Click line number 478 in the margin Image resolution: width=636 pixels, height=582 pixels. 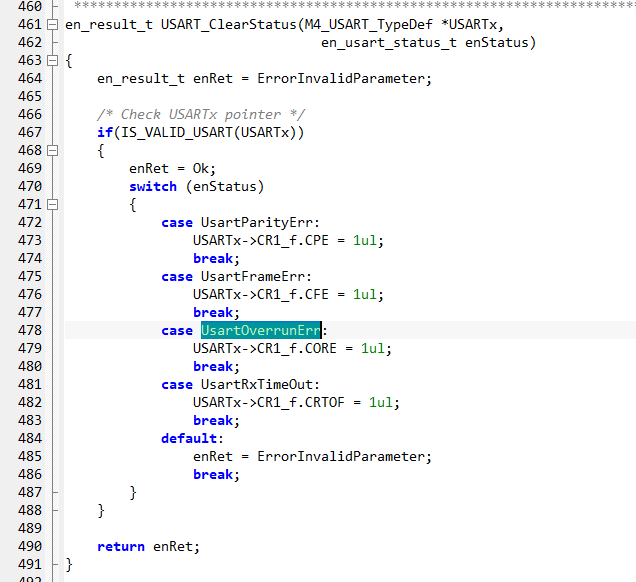(x=30, y=331)
